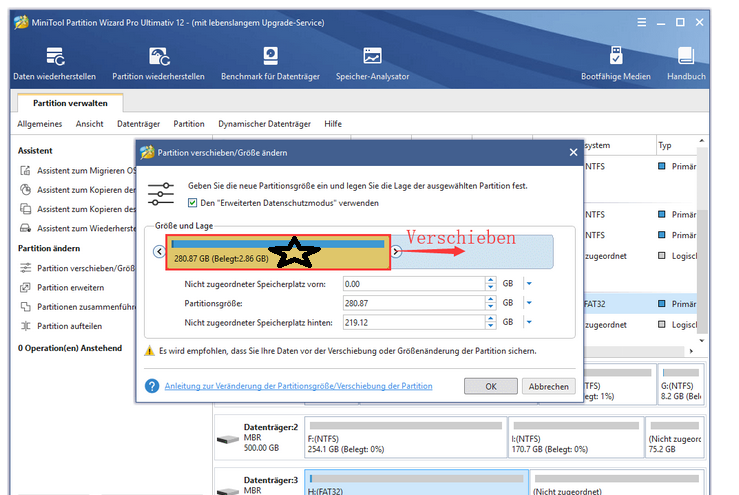Click the partition size bar 280.87 GB
This screenshot has height=495, width=739.
point(278,252)
